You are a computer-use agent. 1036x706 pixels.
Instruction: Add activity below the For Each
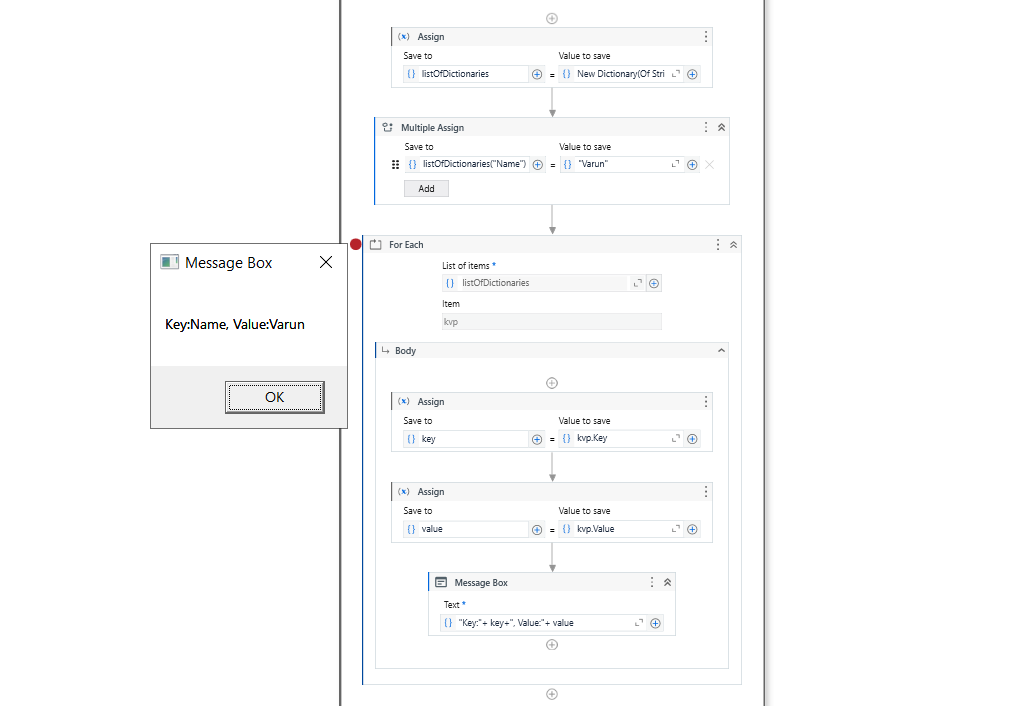[552, 694]
